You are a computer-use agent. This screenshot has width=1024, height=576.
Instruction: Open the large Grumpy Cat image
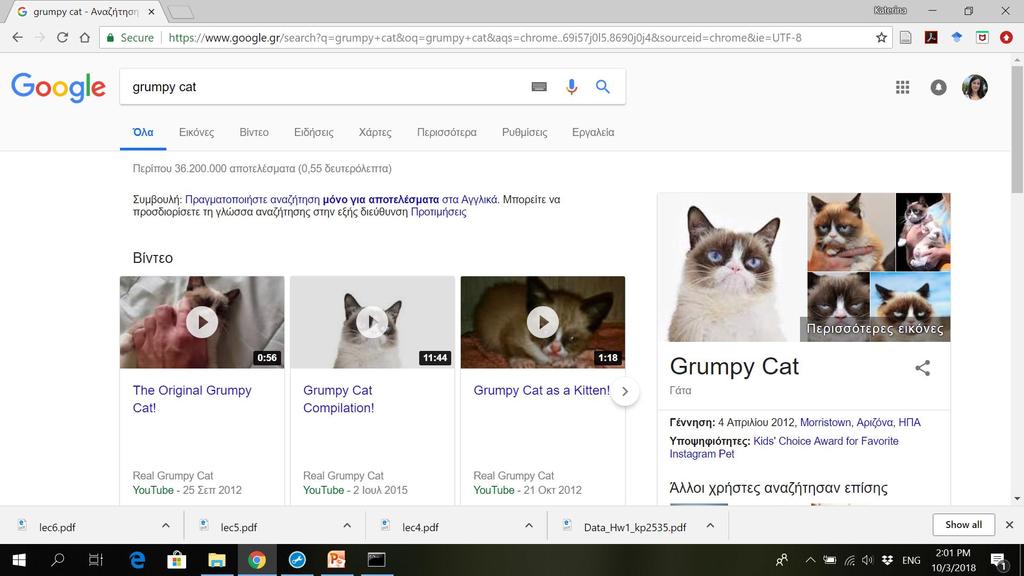coord(732,267)
